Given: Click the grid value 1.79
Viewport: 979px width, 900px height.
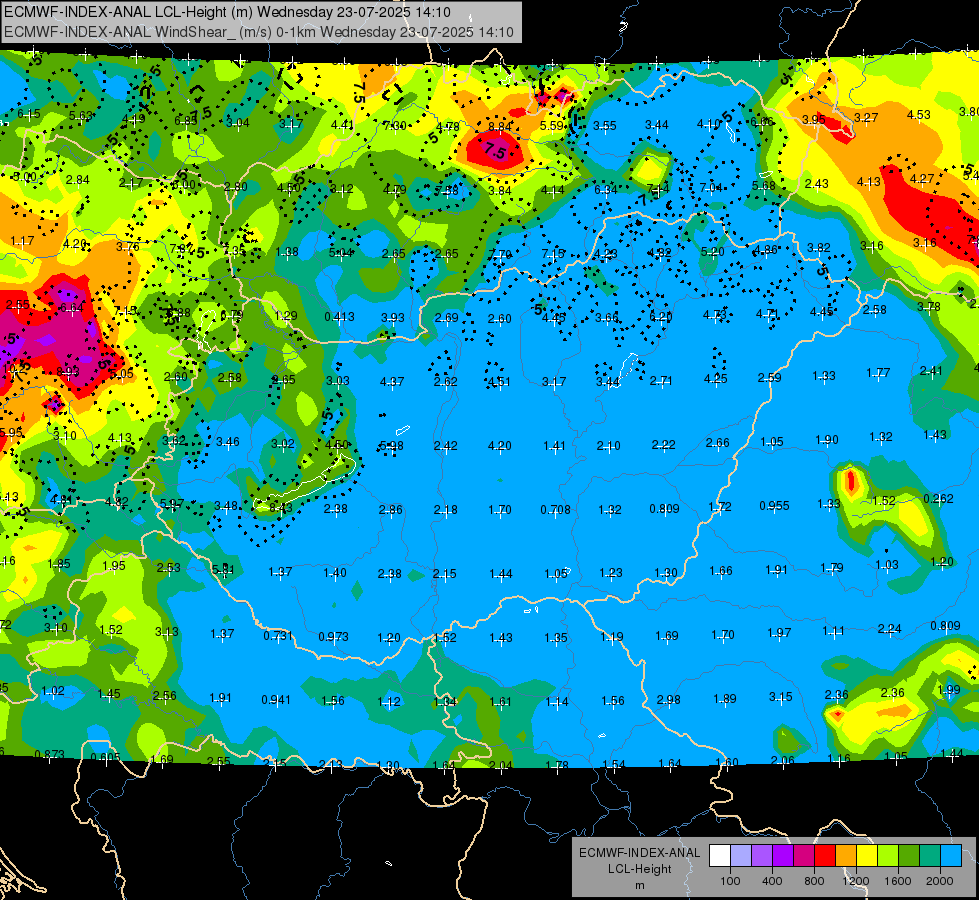Looking at the screenshot, I should (x=832, y=568).
